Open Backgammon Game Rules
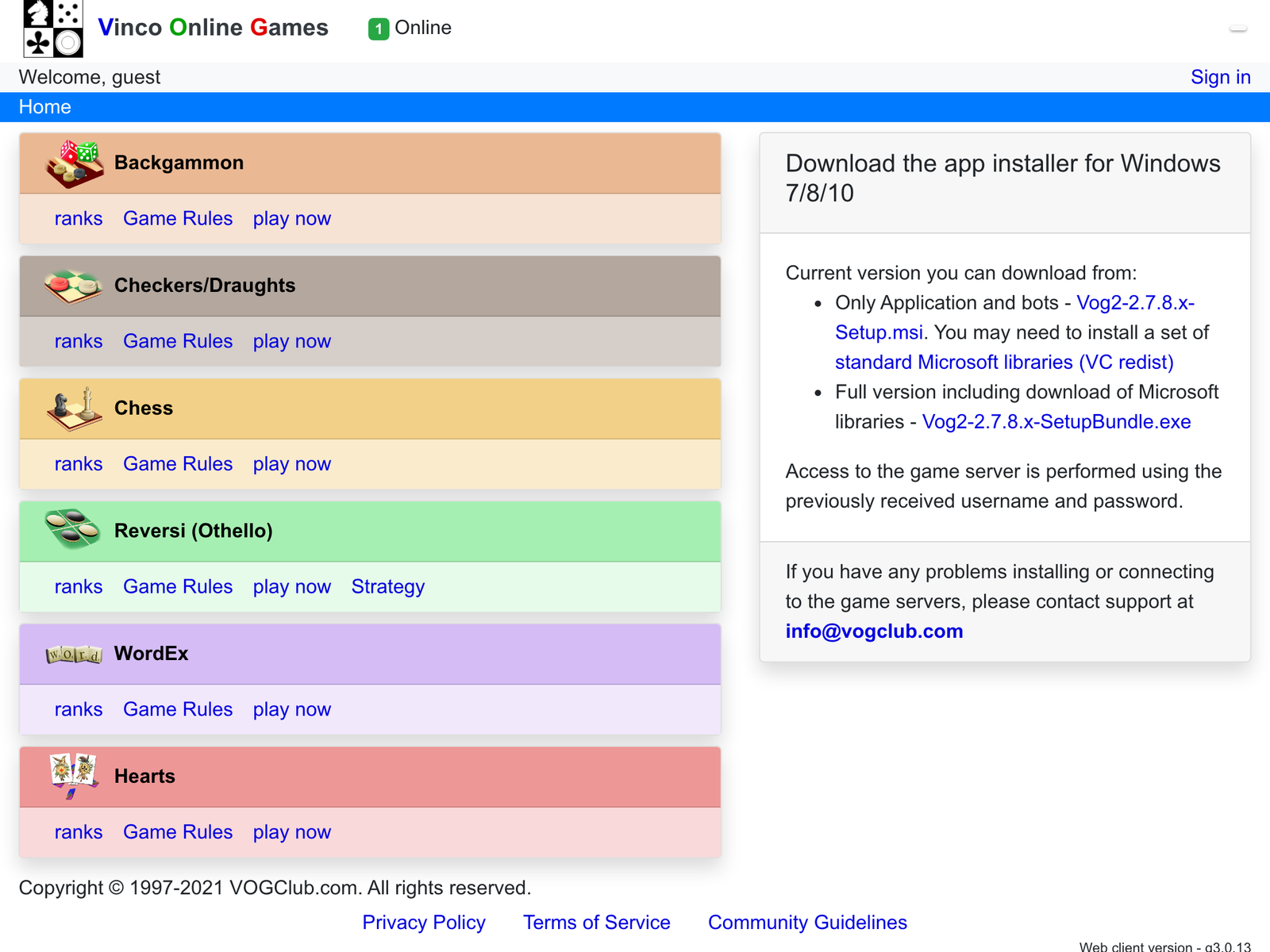1270x952 pixels. pos(178,219)
